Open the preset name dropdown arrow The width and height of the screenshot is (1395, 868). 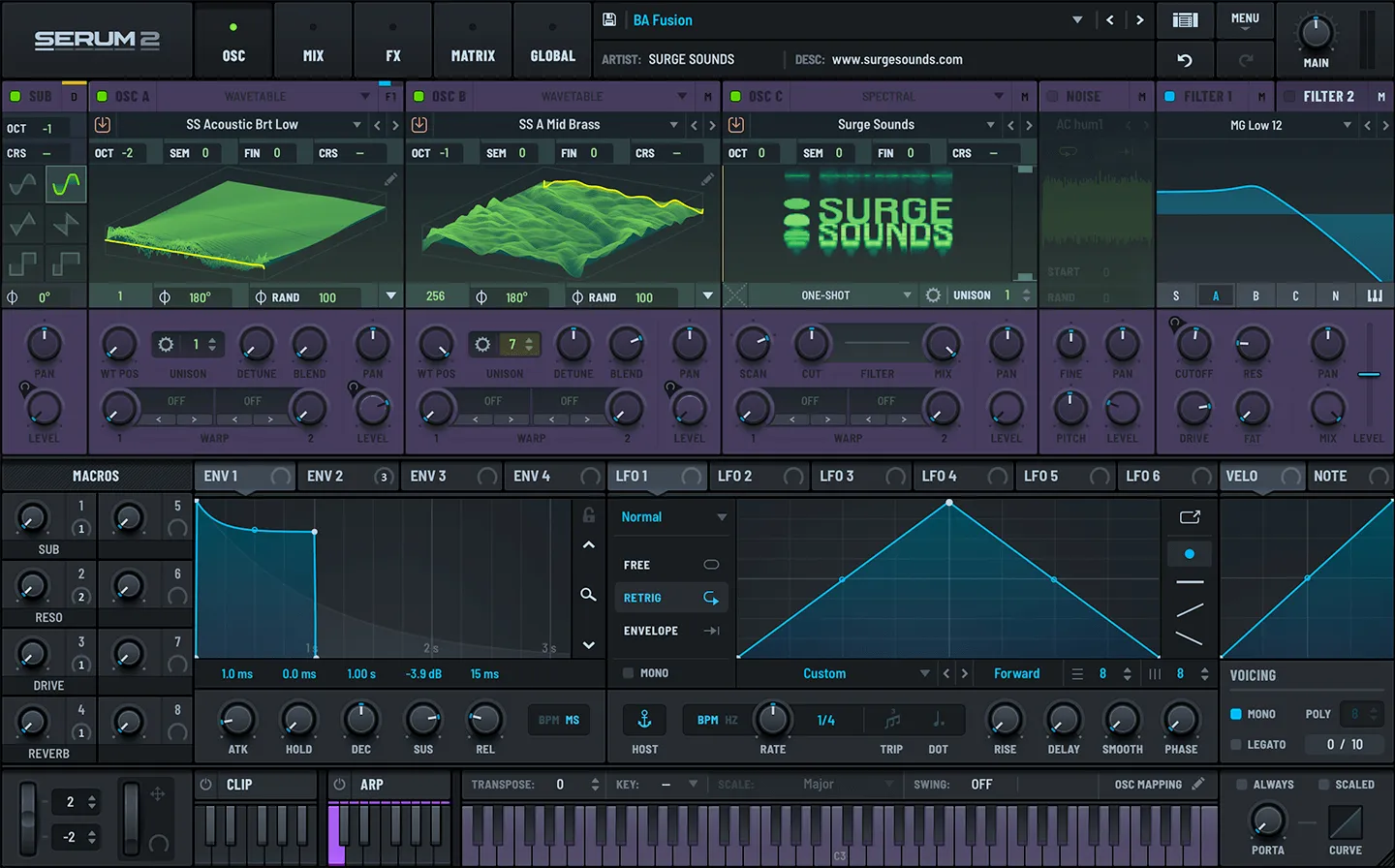(x=1077, y=19)
